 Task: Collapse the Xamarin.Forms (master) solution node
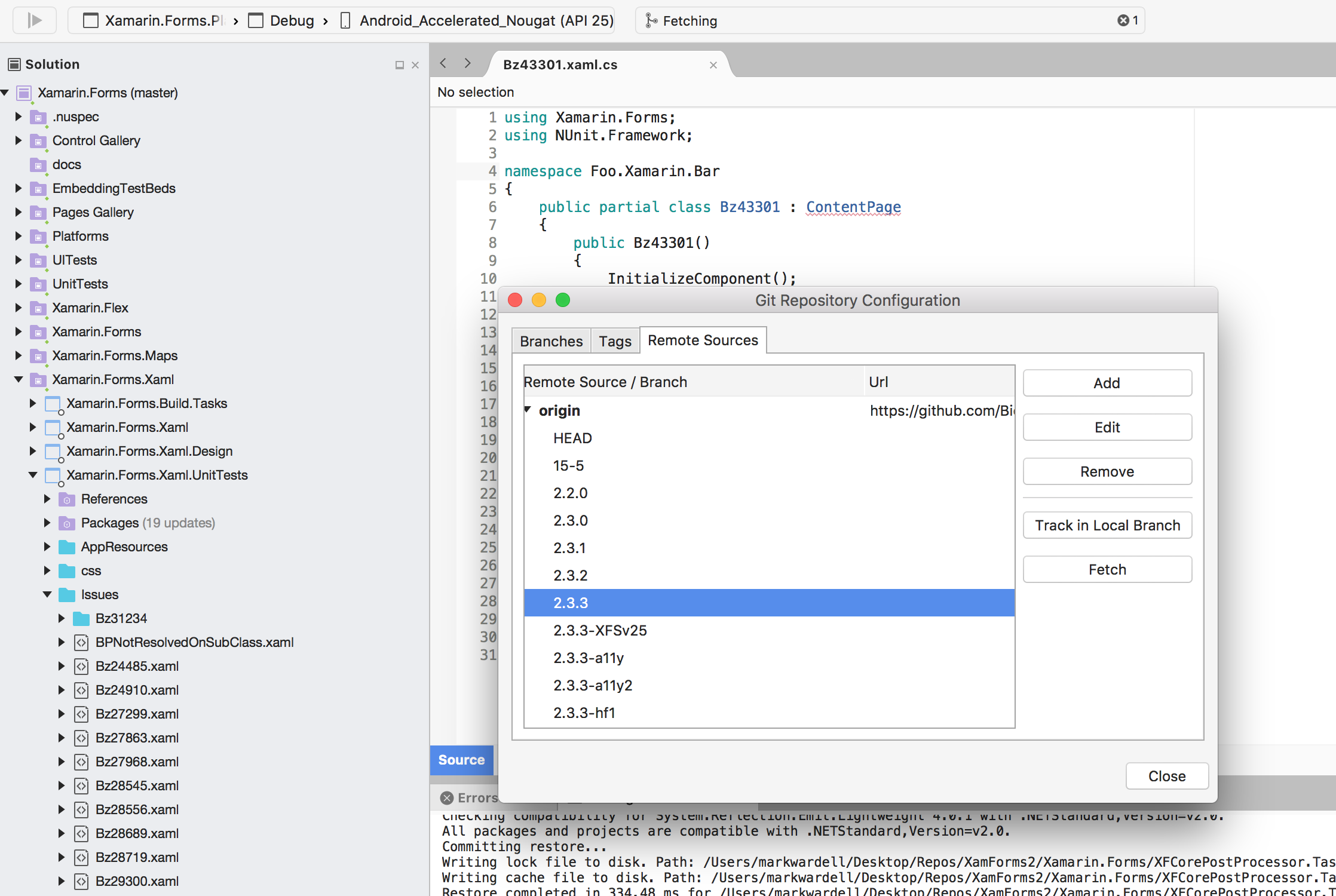tap(5, 93)
